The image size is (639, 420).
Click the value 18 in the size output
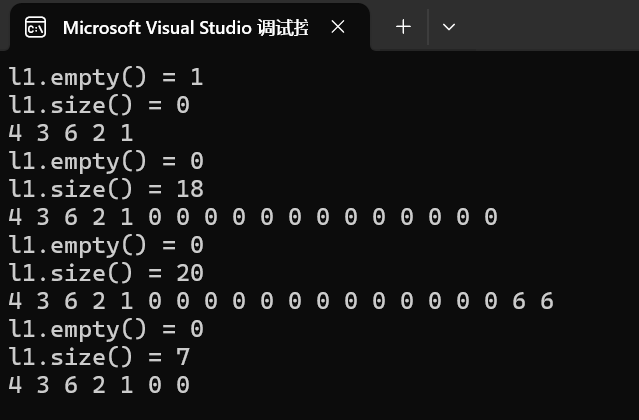coord(189,189)
